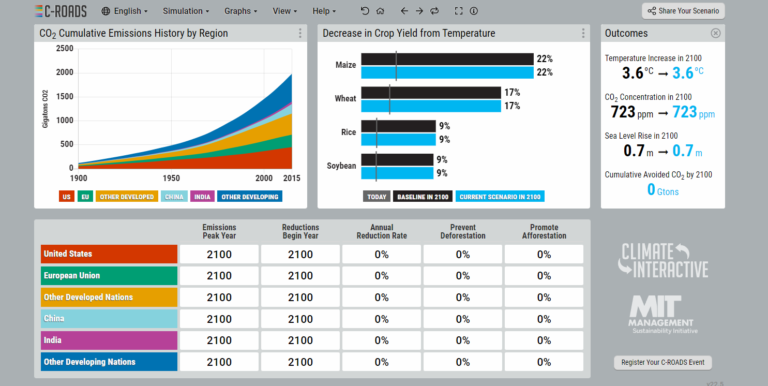Open the View menu
The image size is (768, 386).
[x=285, y=11]
